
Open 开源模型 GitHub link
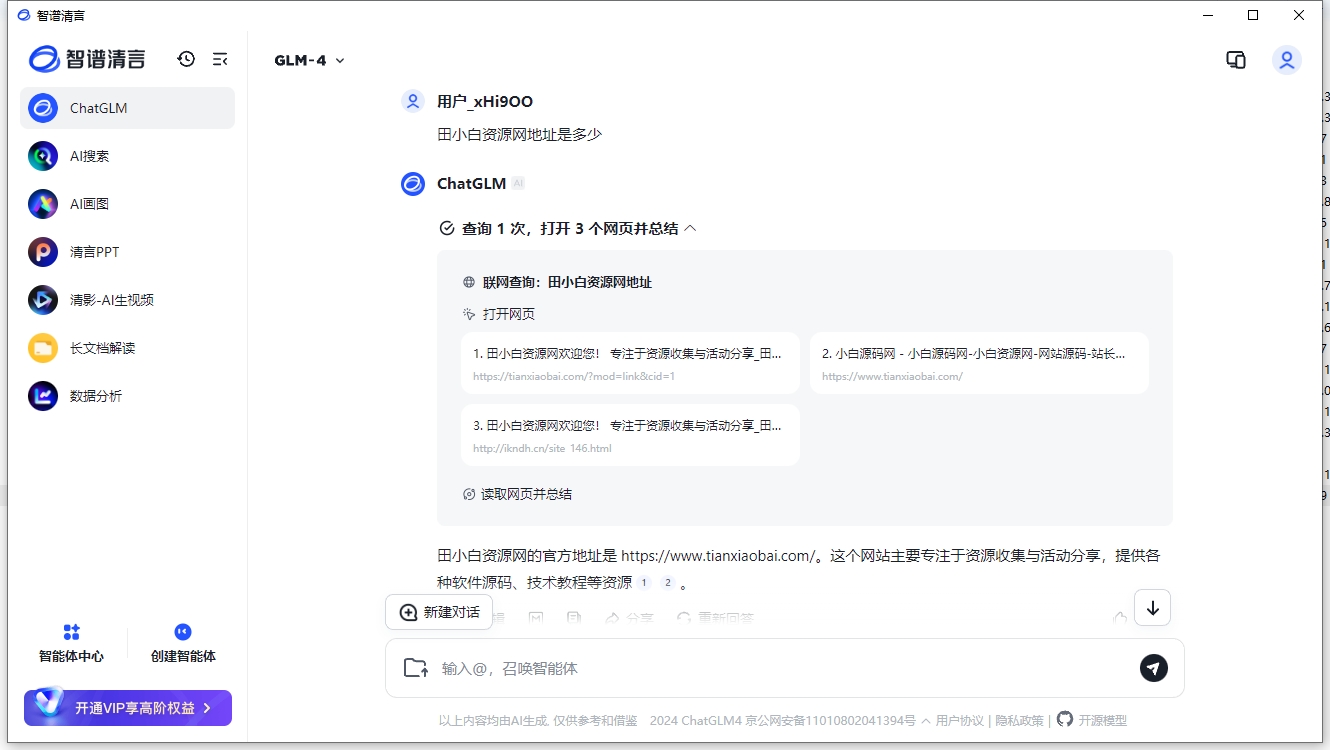click(1092, 720)
